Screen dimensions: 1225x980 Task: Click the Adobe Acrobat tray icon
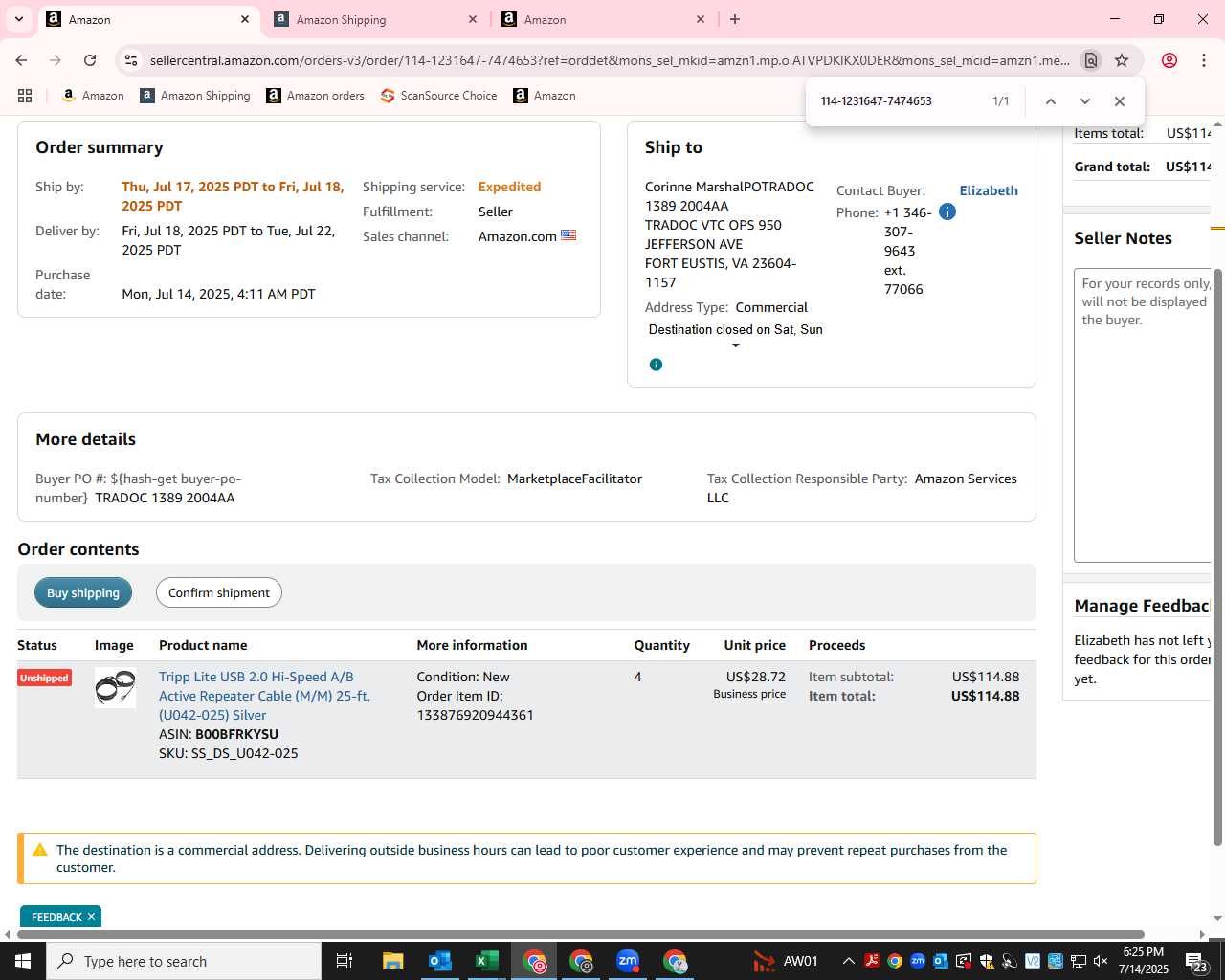[x=871, y=961]
